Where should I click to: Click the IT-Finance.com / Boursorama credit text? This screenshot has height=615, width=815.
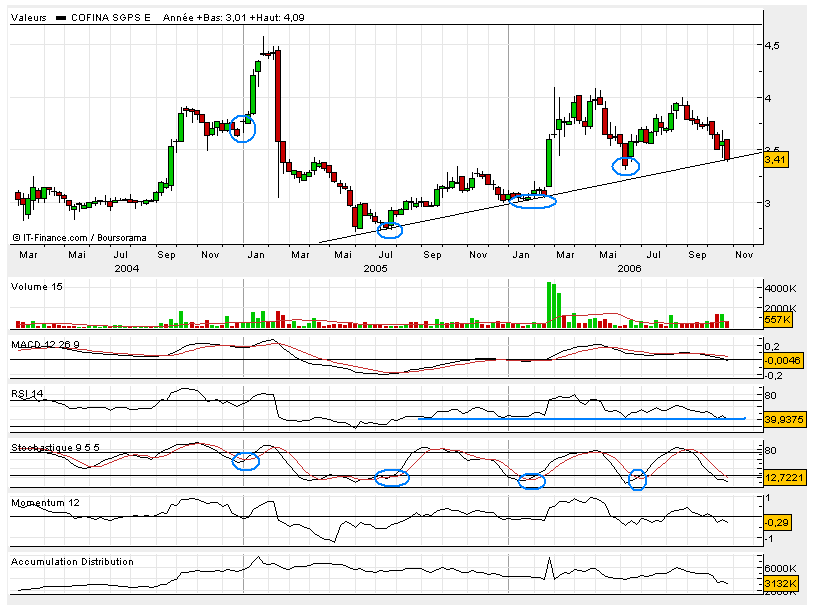point(80,238)
